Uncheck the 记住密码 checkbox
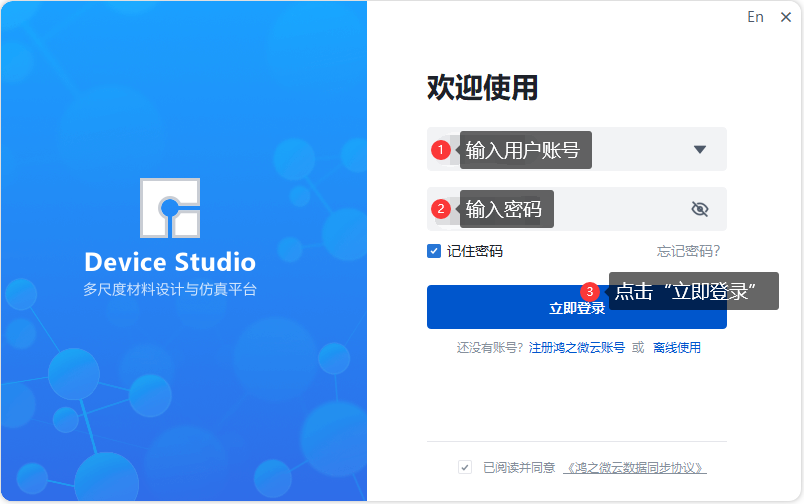Screen dimensions: 804x504 click(x=434, y=251)
